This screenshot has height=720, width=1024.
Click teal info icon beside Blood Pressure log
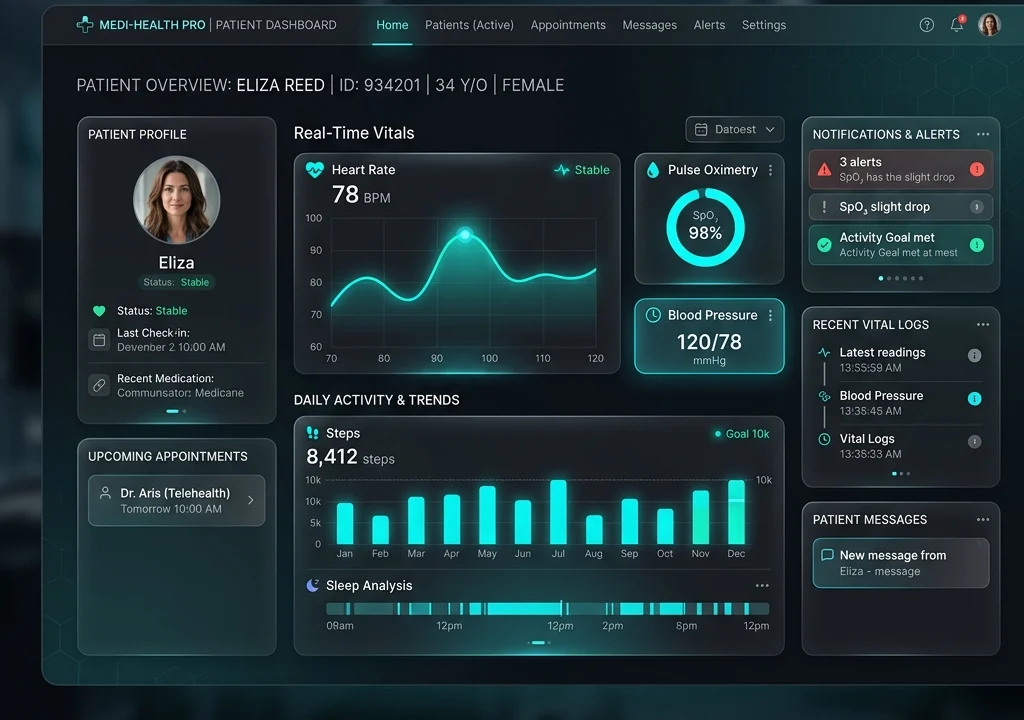[974, 398]
